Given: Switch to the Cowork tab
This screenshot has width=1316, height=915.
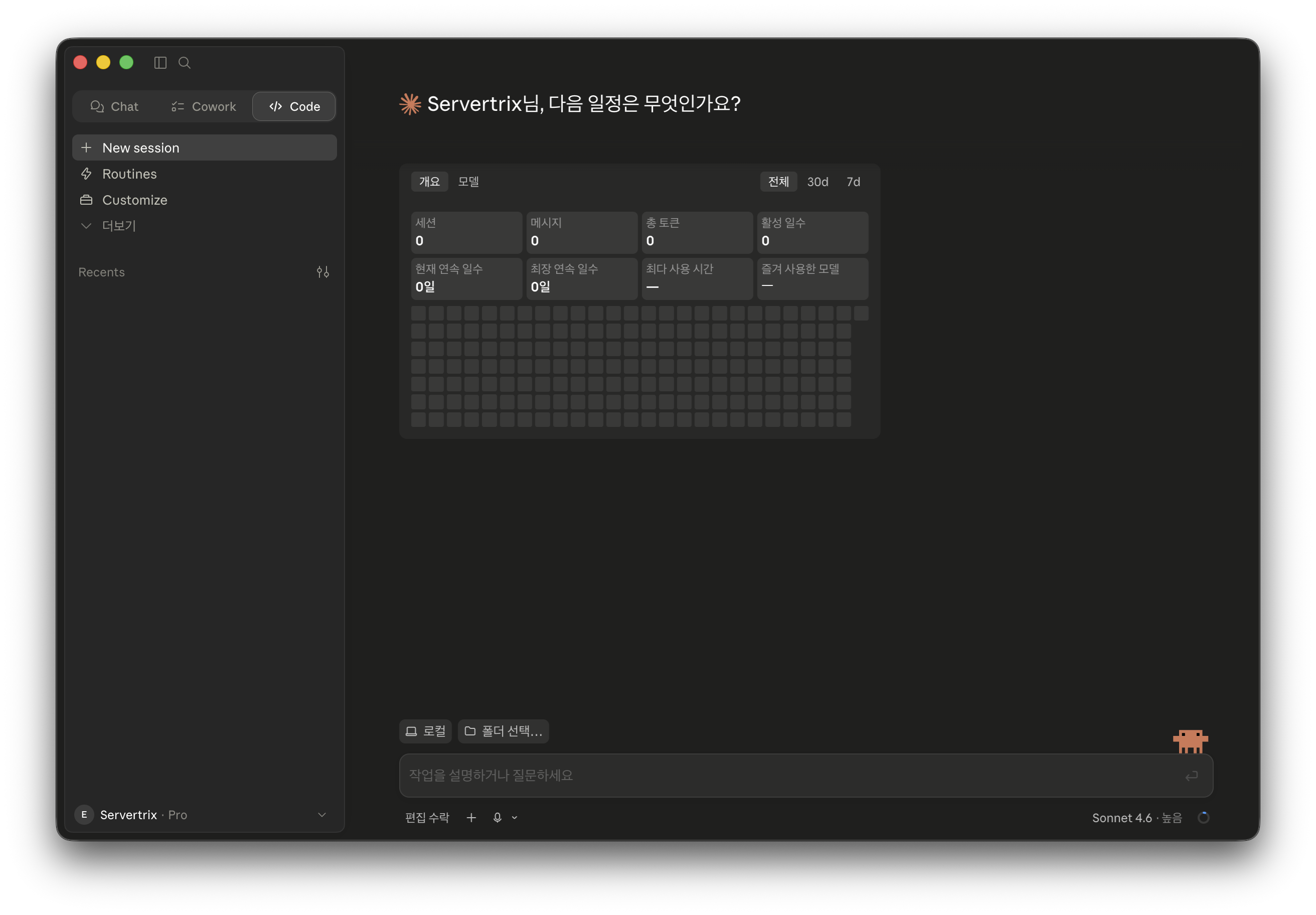Looking at the screenshot, I should click(204, 107).
